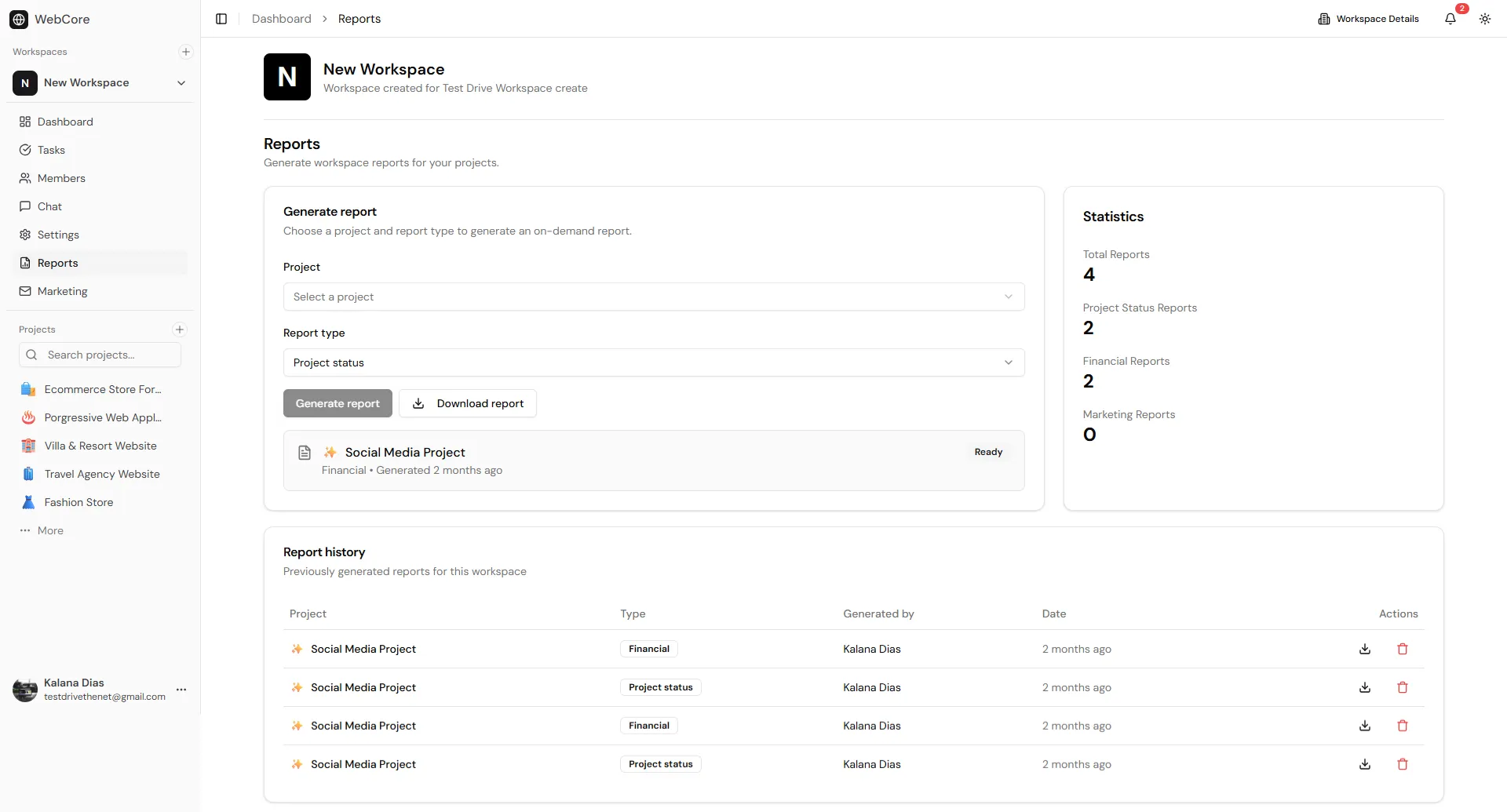Collapse the left sidebar panel

(221, 19)
